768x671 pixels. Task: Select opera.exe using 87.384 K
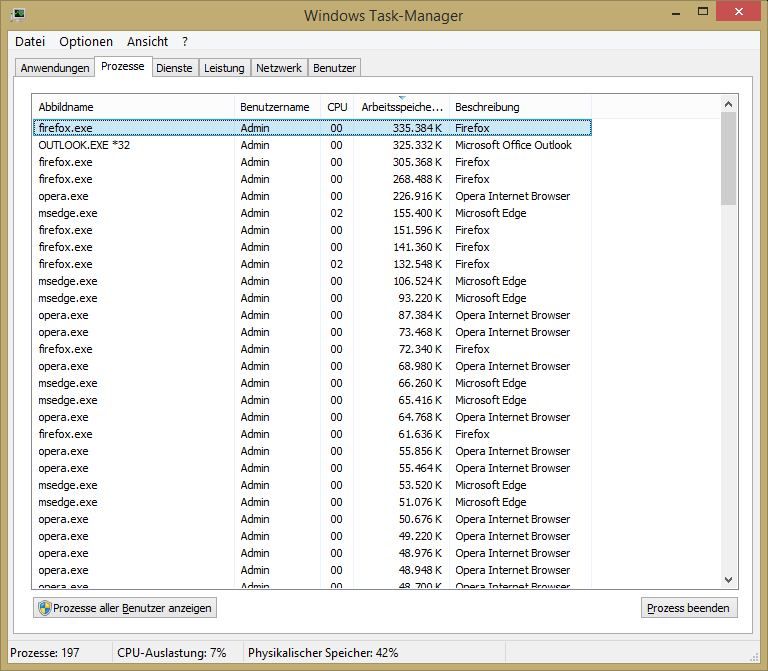pos(312,315)
